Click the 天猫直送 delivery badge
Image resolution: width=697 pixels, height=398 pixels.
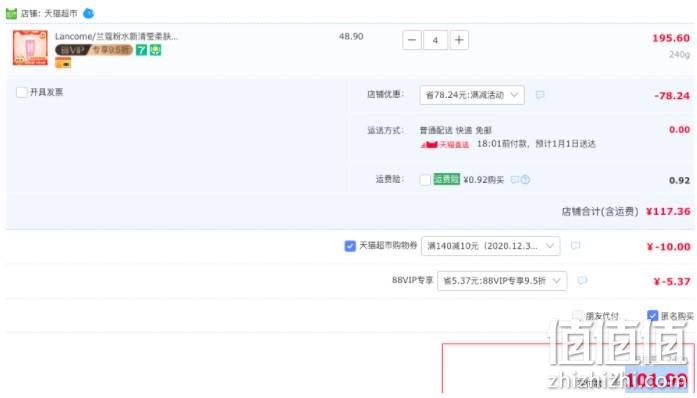tap(445, 144)
